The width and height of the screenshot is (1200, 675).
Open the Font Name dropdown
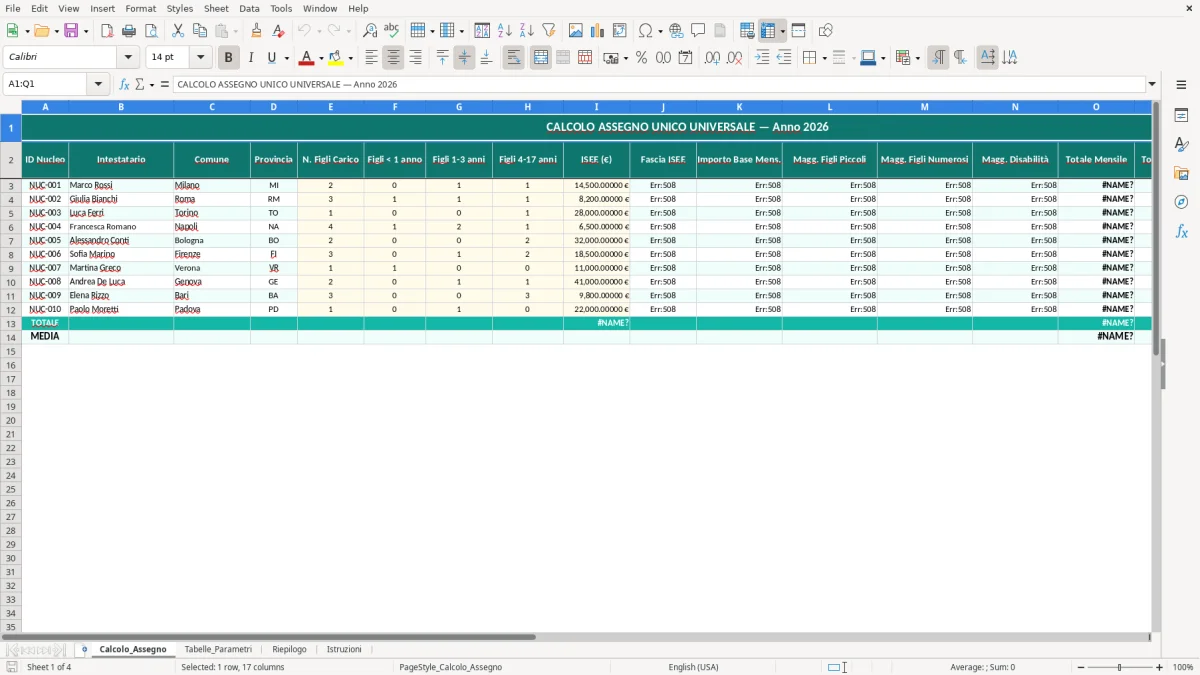[x=128, y=58]
